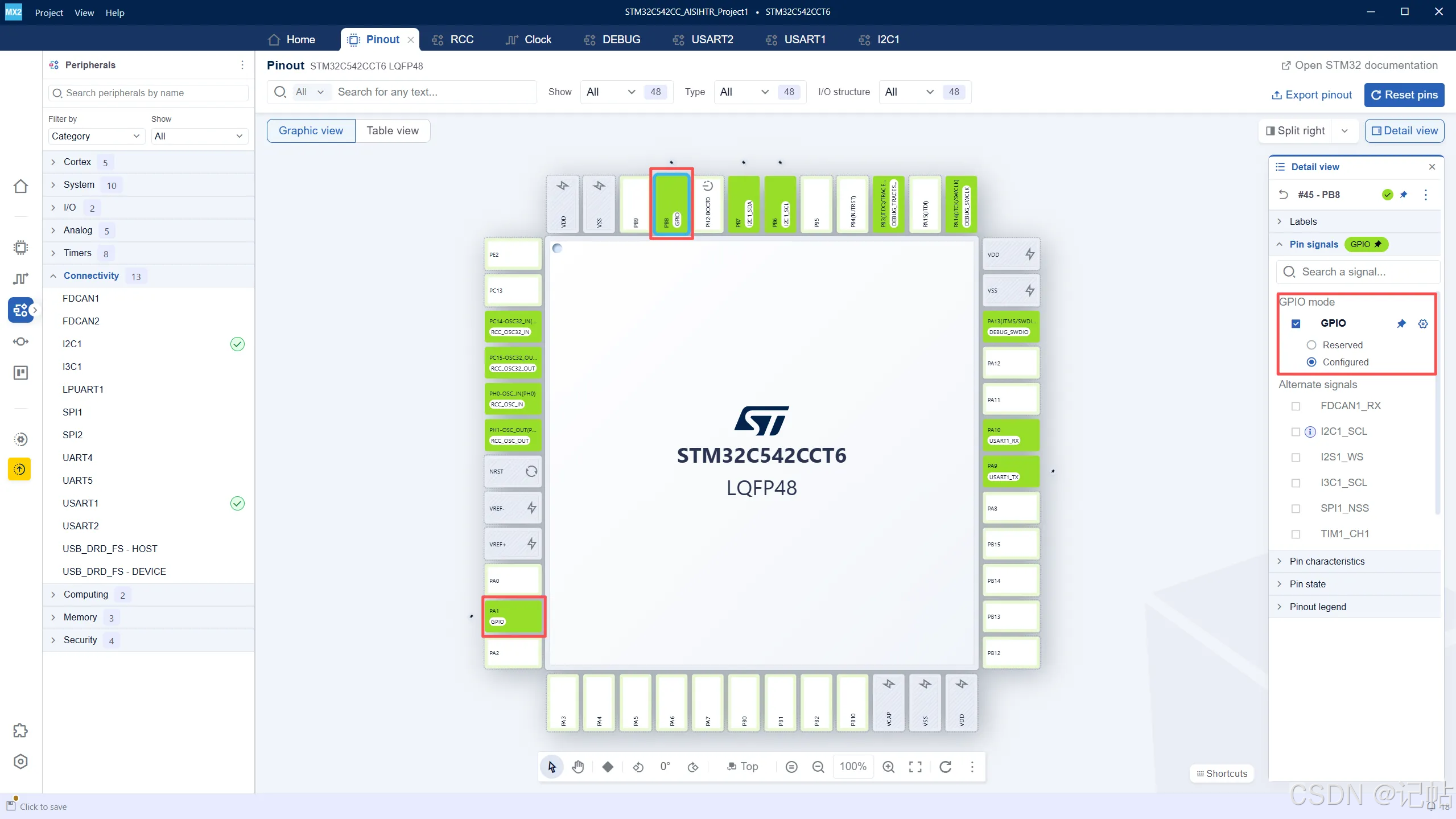Activate the hand pan tool
1456x819 pixels.
[578, 767]
